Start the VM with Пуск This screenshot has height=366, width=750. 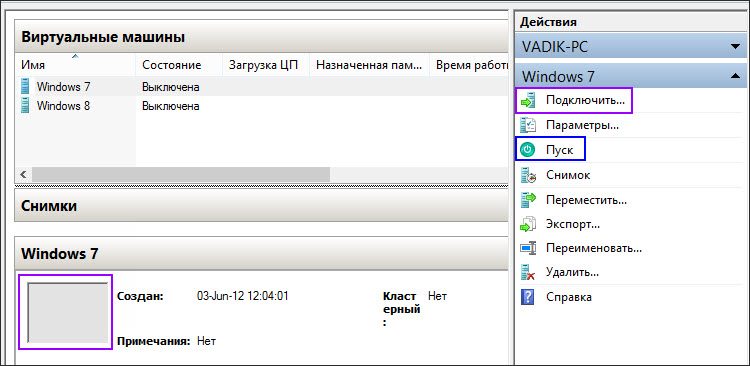pos(559,150)
